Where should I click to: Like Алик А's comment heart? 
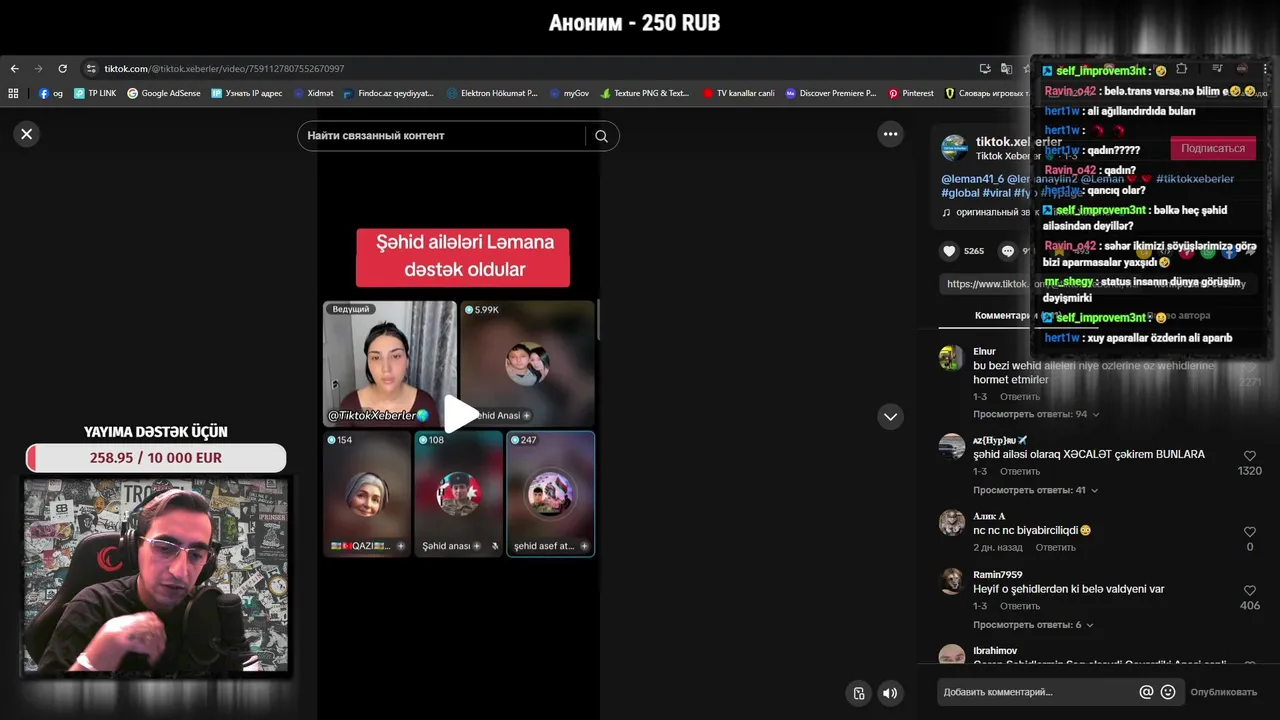click(1249, 532)
